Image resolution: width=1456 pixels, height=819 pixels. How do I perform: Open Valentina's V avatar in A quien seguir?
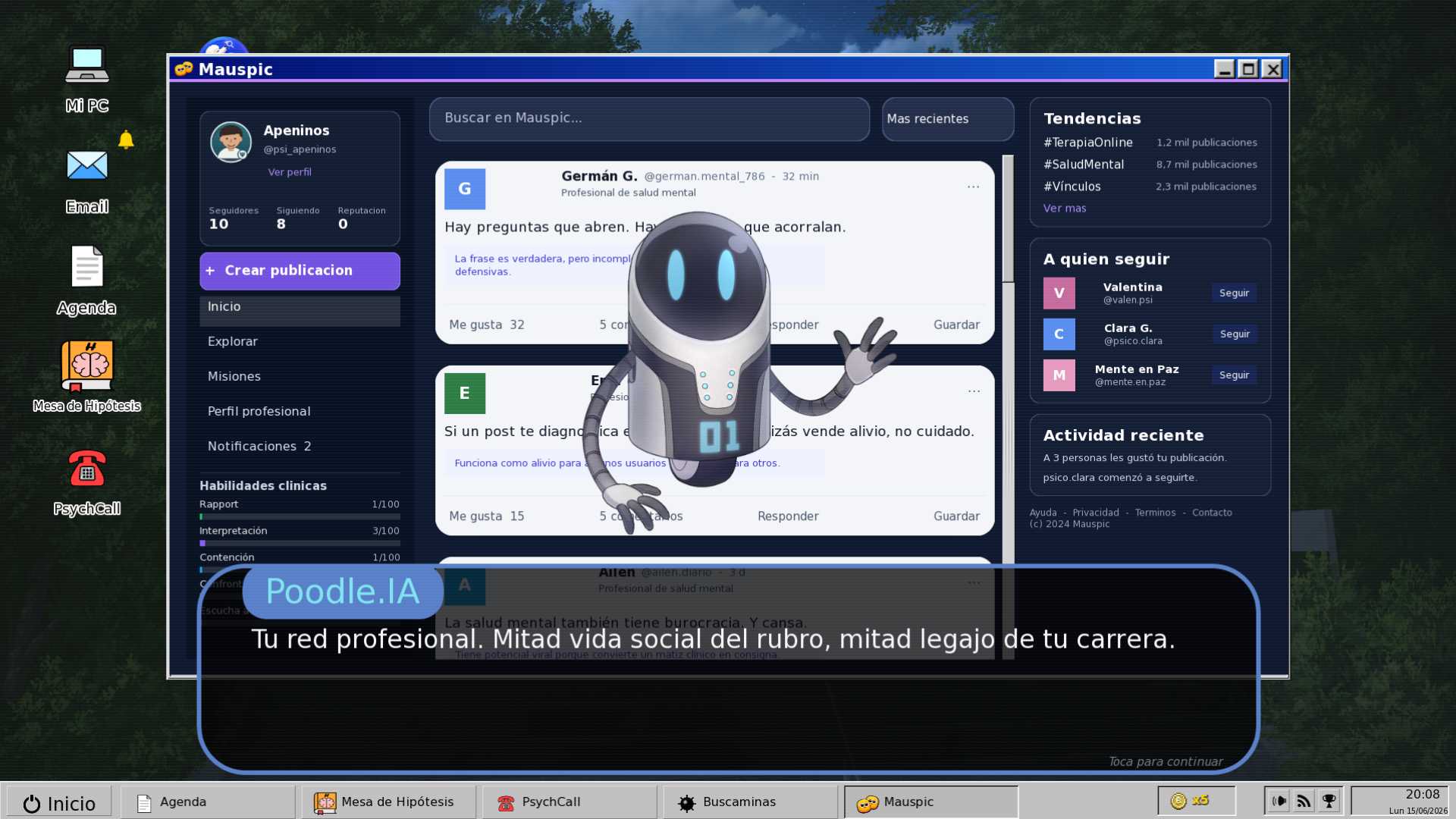coord(1059,293)
